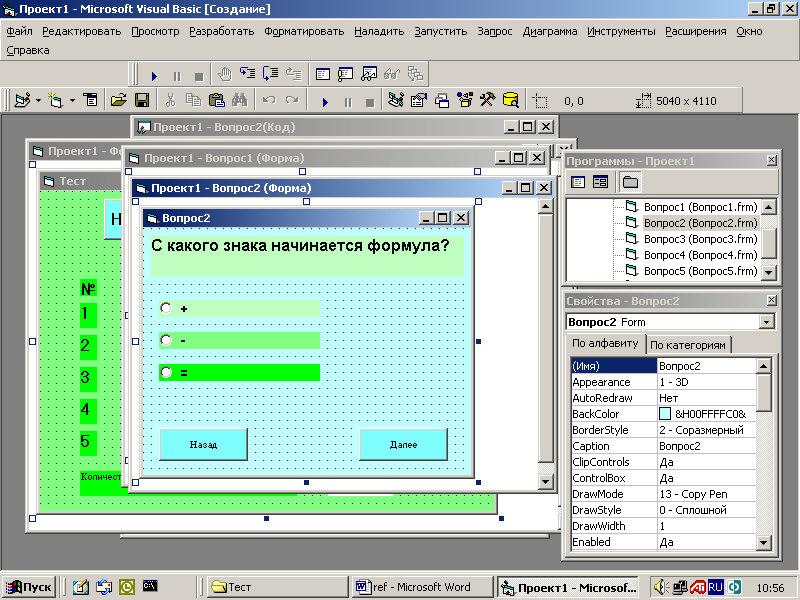Screen dimensions: 800x600
Task: Click the Назад button on the form
Action: tap(203, 444)
